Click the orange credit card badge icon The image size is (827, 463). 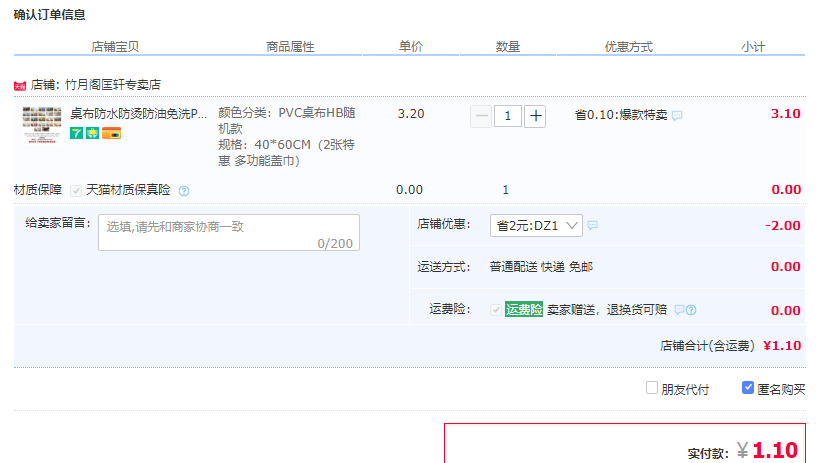click(111, 133)
